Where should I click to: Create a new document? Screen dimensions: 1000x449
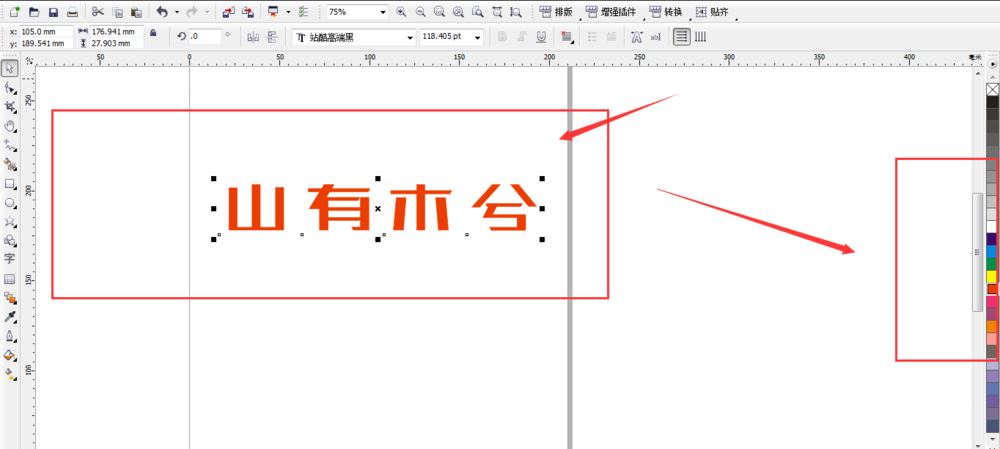point(15,11)
